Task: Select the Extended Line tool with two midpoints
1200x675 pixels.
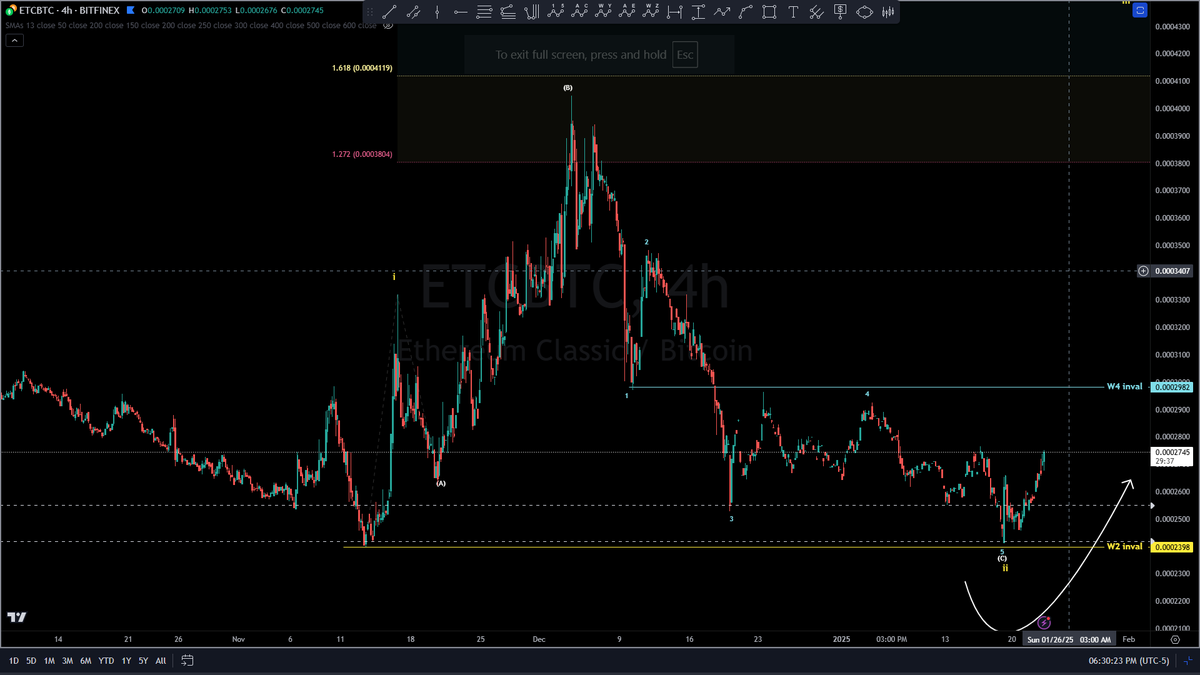Action: click(x=413, y=12)
